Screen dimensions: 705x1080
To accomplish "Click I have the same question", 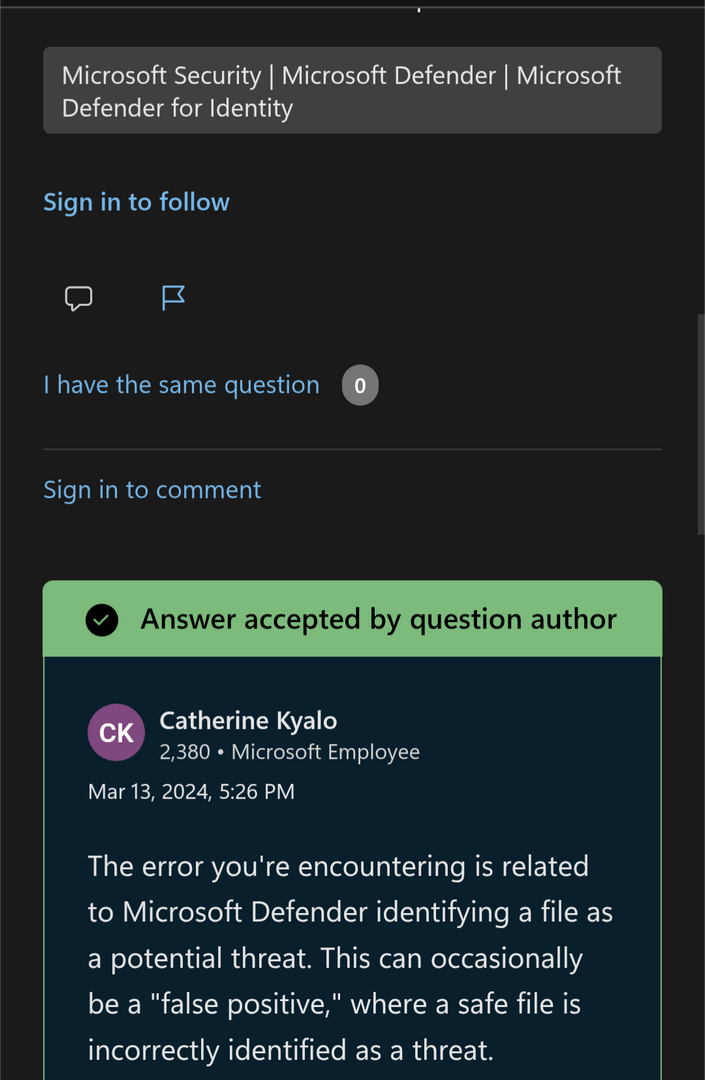I will point(181,385).
